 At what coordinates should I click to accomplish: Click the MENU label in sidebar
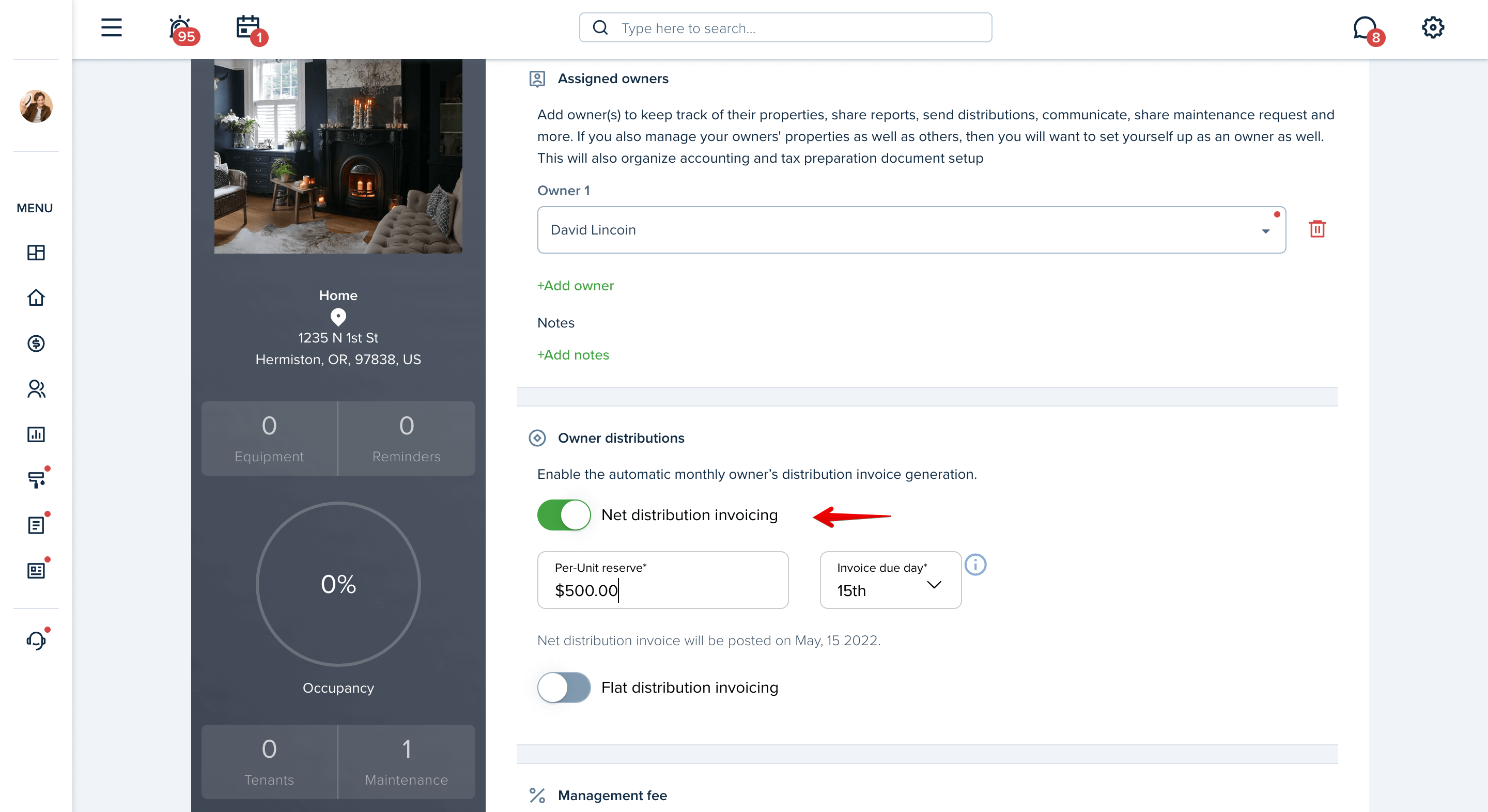coord(35,208)
